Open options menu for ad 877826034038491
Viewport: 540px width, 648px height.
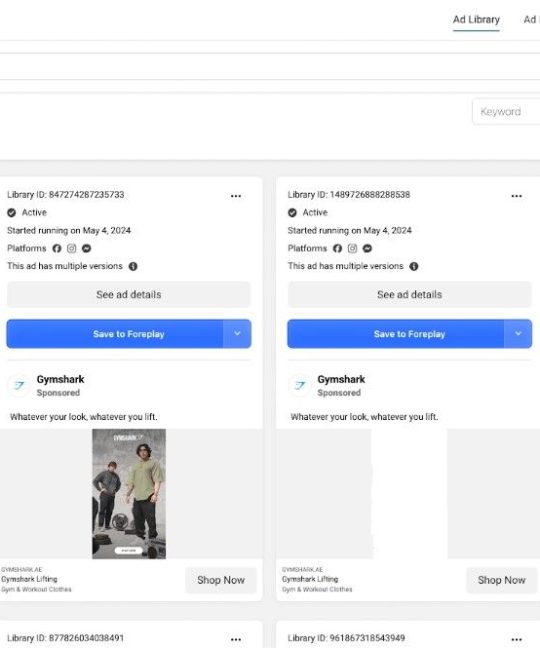click(x=236, y=639)
